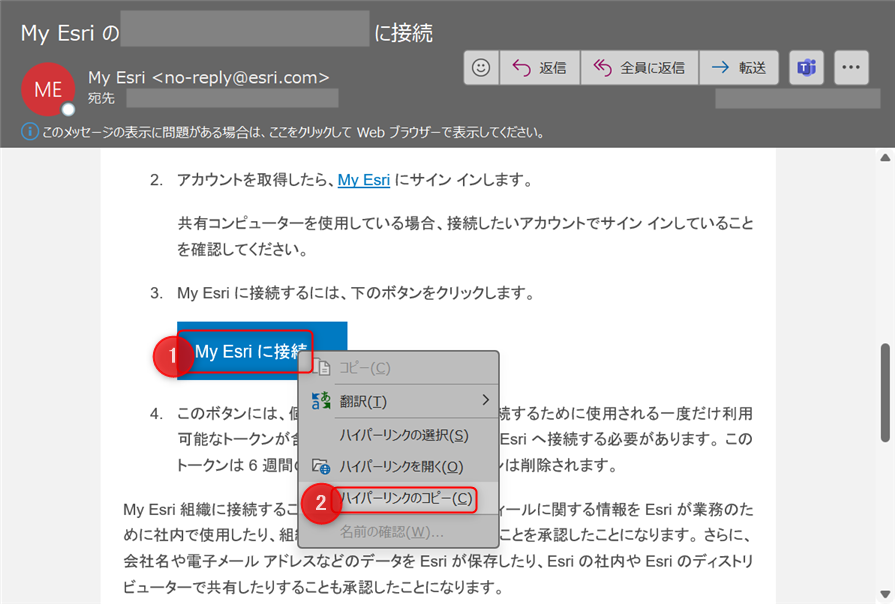The width and height of the screenshot is (895, 604).
Task: Click the view-in-browser info message
Action: (x=293, y=132)
